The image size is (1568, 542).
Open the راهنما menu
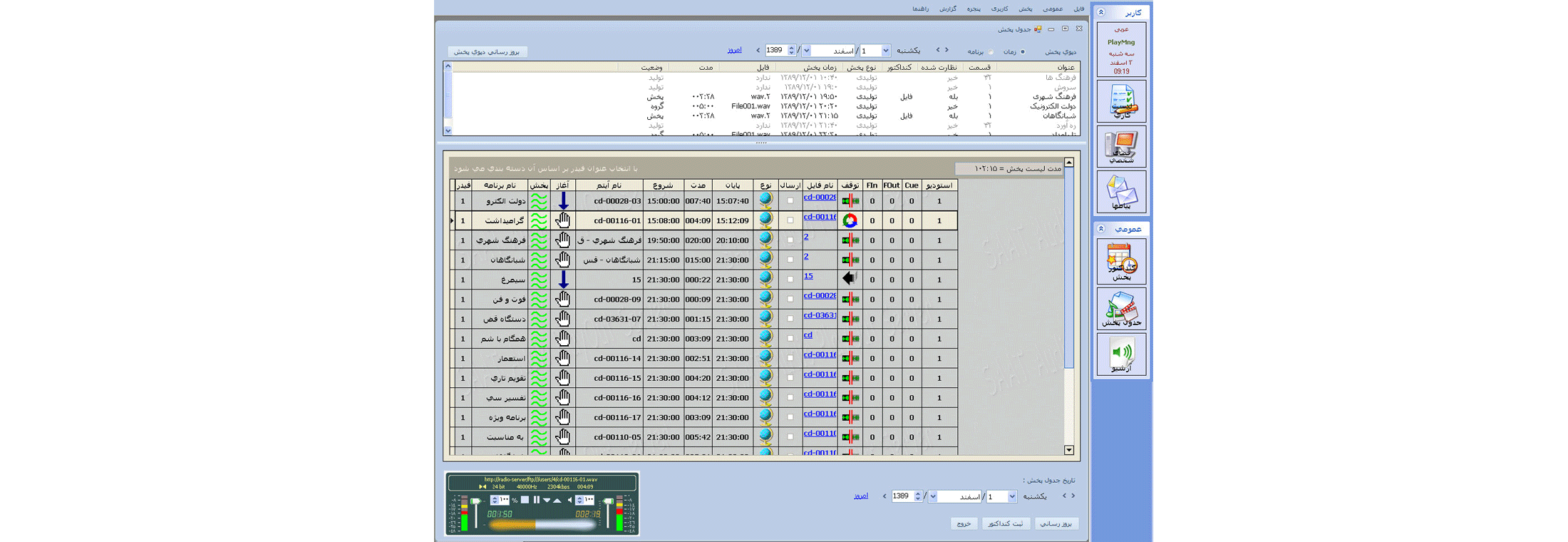tap(920, 9)
